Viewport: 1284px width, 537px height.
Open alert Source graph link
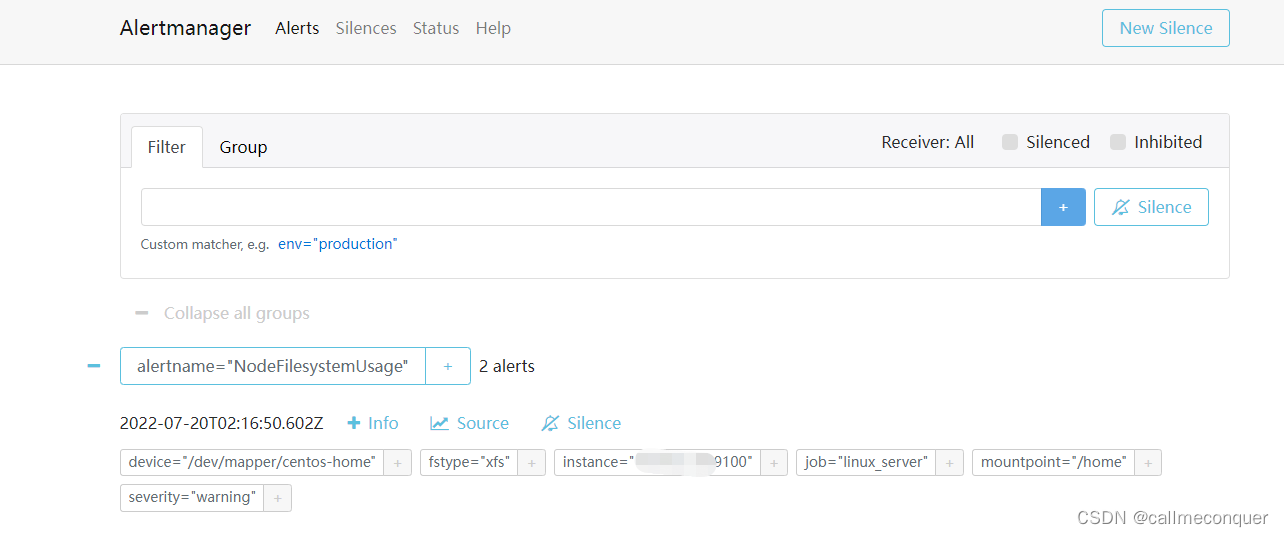(470, 423)
